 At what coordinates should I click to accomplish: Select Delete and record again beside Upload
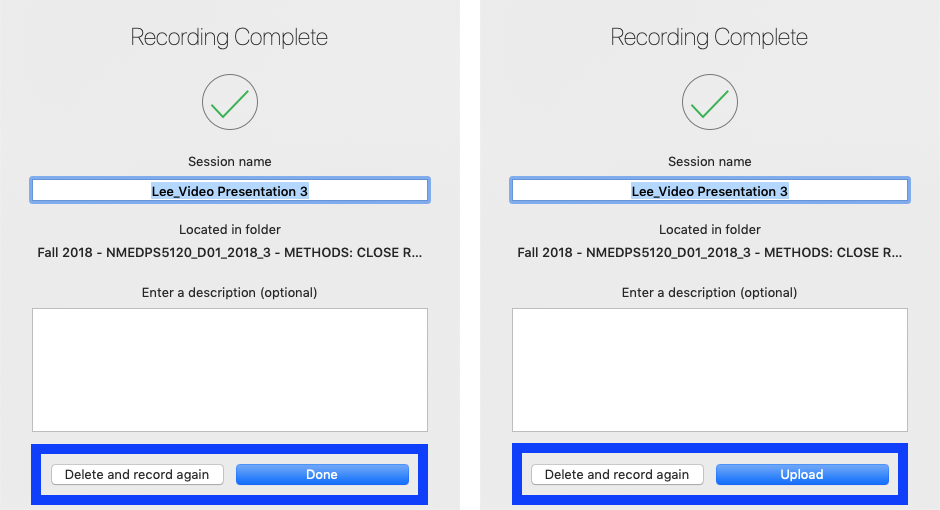[x=617, y=475]
